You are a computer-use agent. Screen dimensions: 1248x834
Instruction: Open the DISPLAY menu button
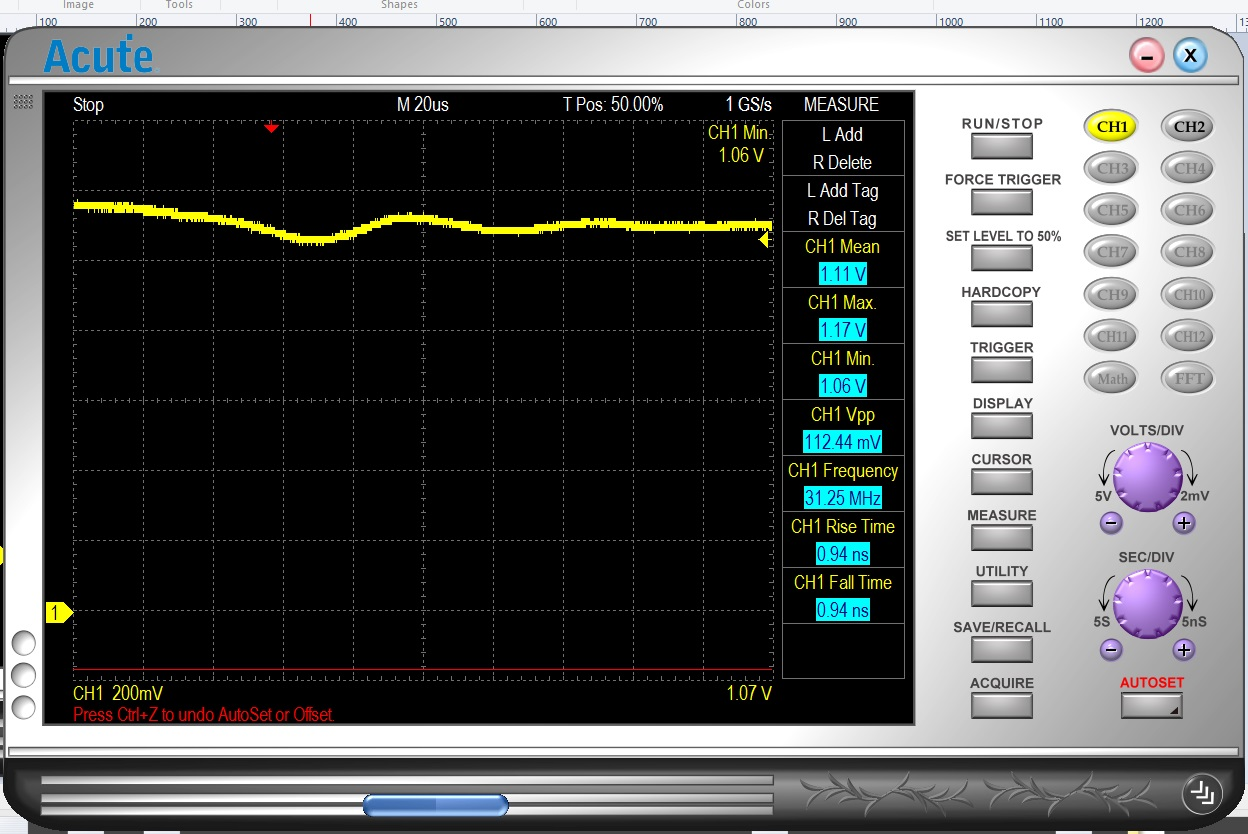1002,426
